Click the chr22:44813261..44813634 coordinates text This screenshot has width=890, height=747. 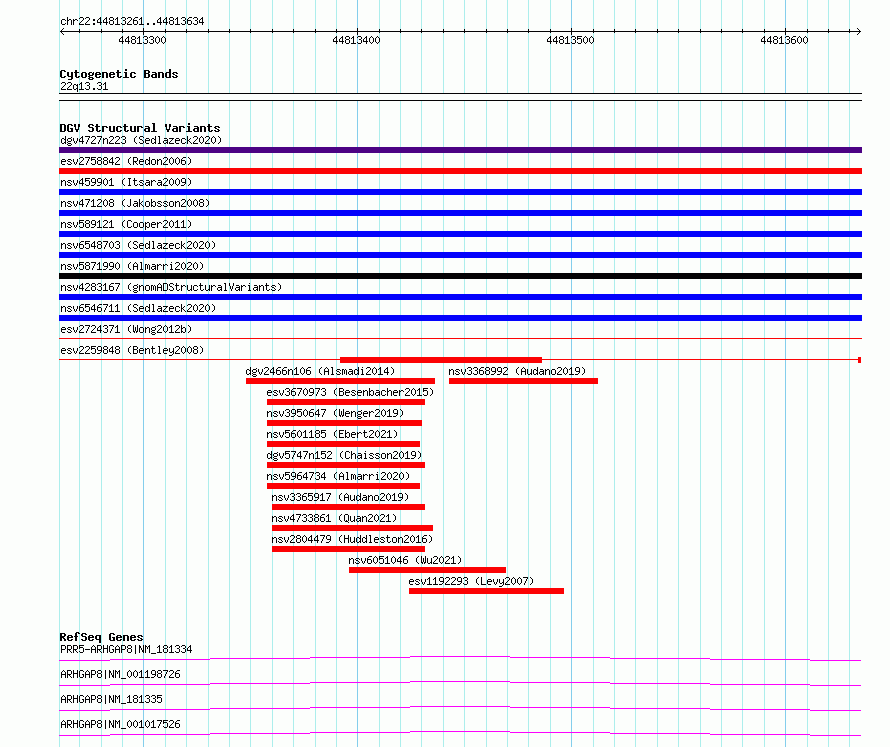pyautogui.click(x=132, y=22)
